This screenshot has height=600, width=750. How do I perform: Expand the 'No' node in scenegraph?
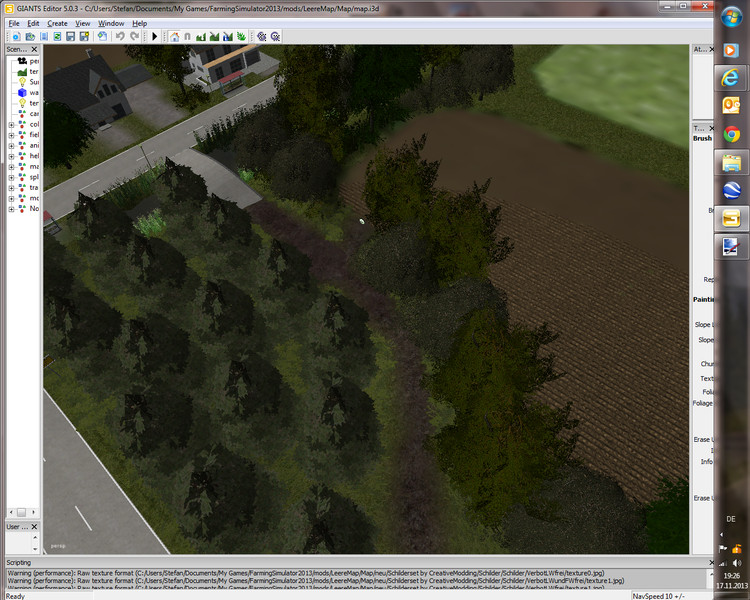point(11,209)
